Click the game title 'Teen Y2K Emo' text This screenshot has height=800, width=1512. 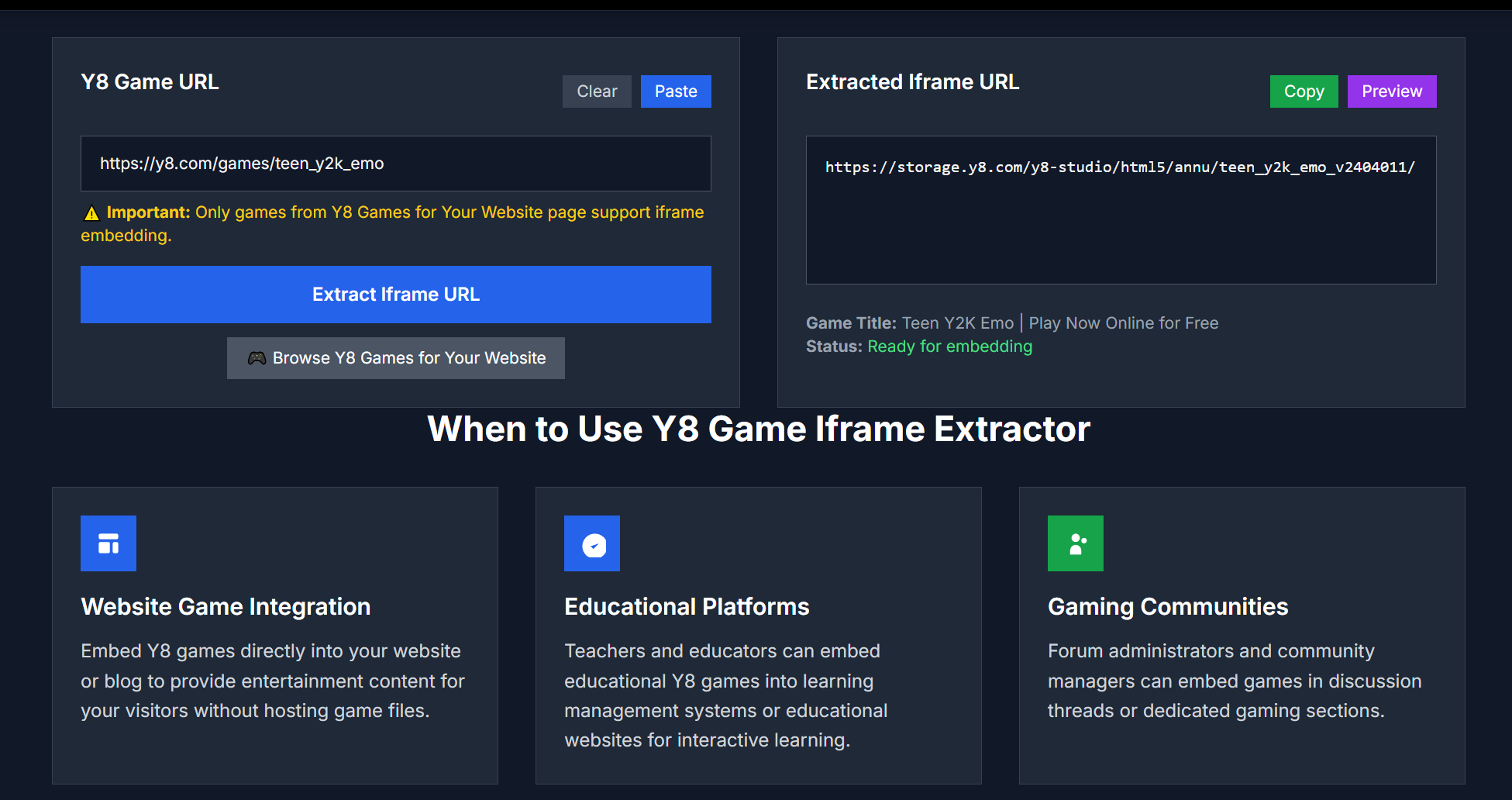point(957,323)
